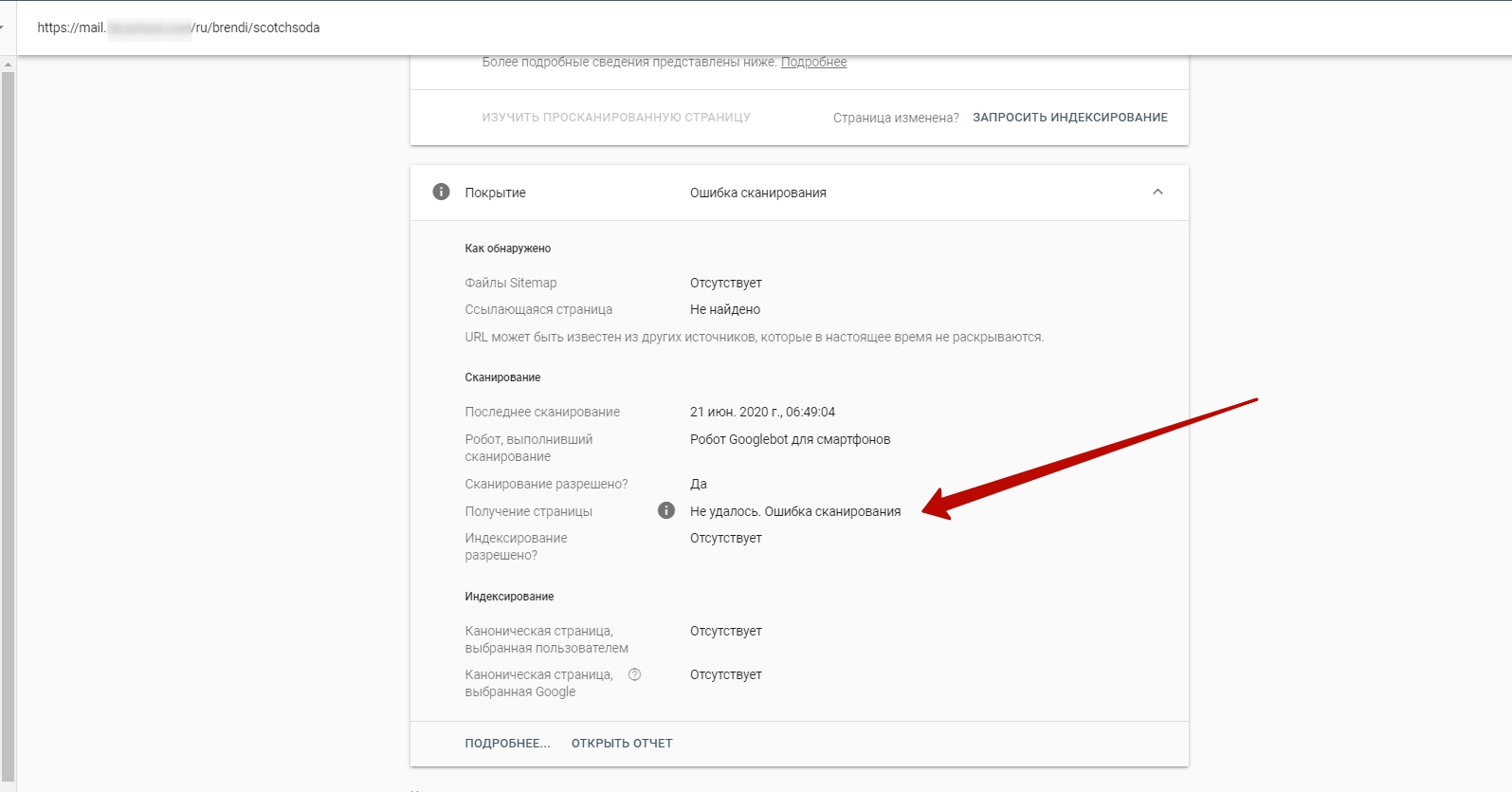This screenshot has height=792, width=1512.
Task: Click 'Не удалось. Ошибка сканирования' text
Action: tap(794, 511)
